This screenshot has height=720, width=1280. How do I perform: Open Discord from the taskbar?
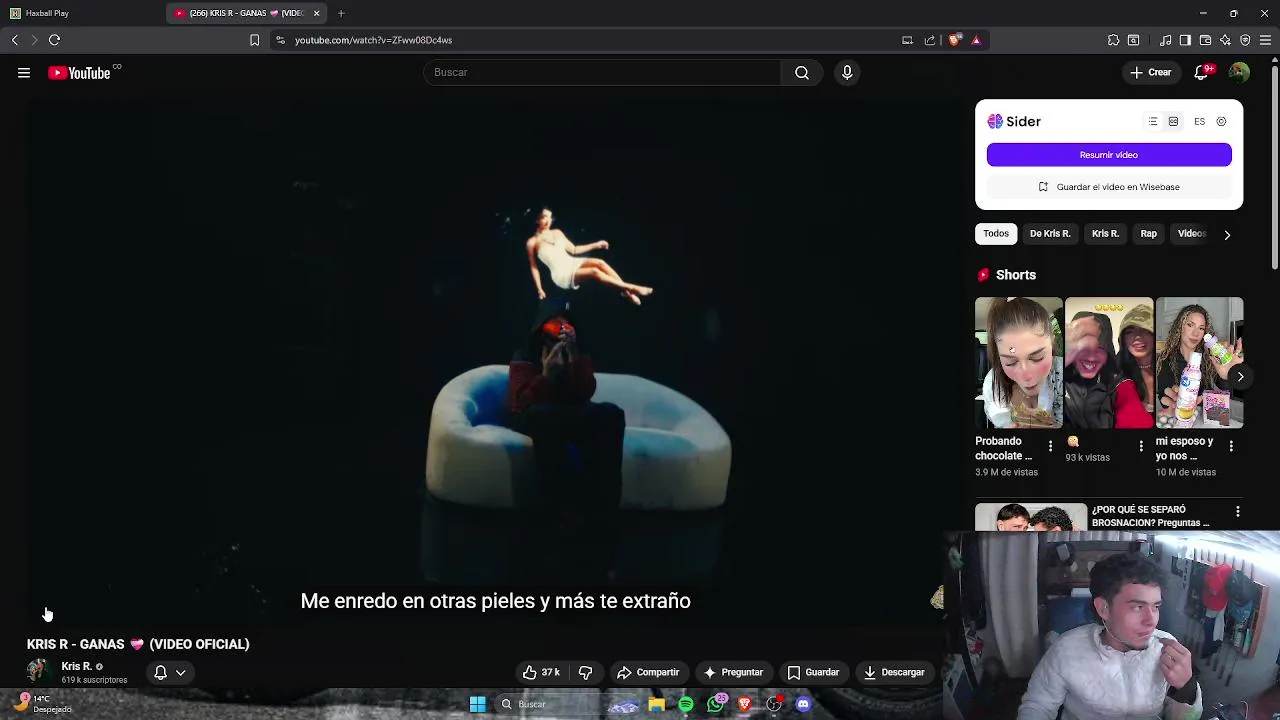click(x=803, y=705)
